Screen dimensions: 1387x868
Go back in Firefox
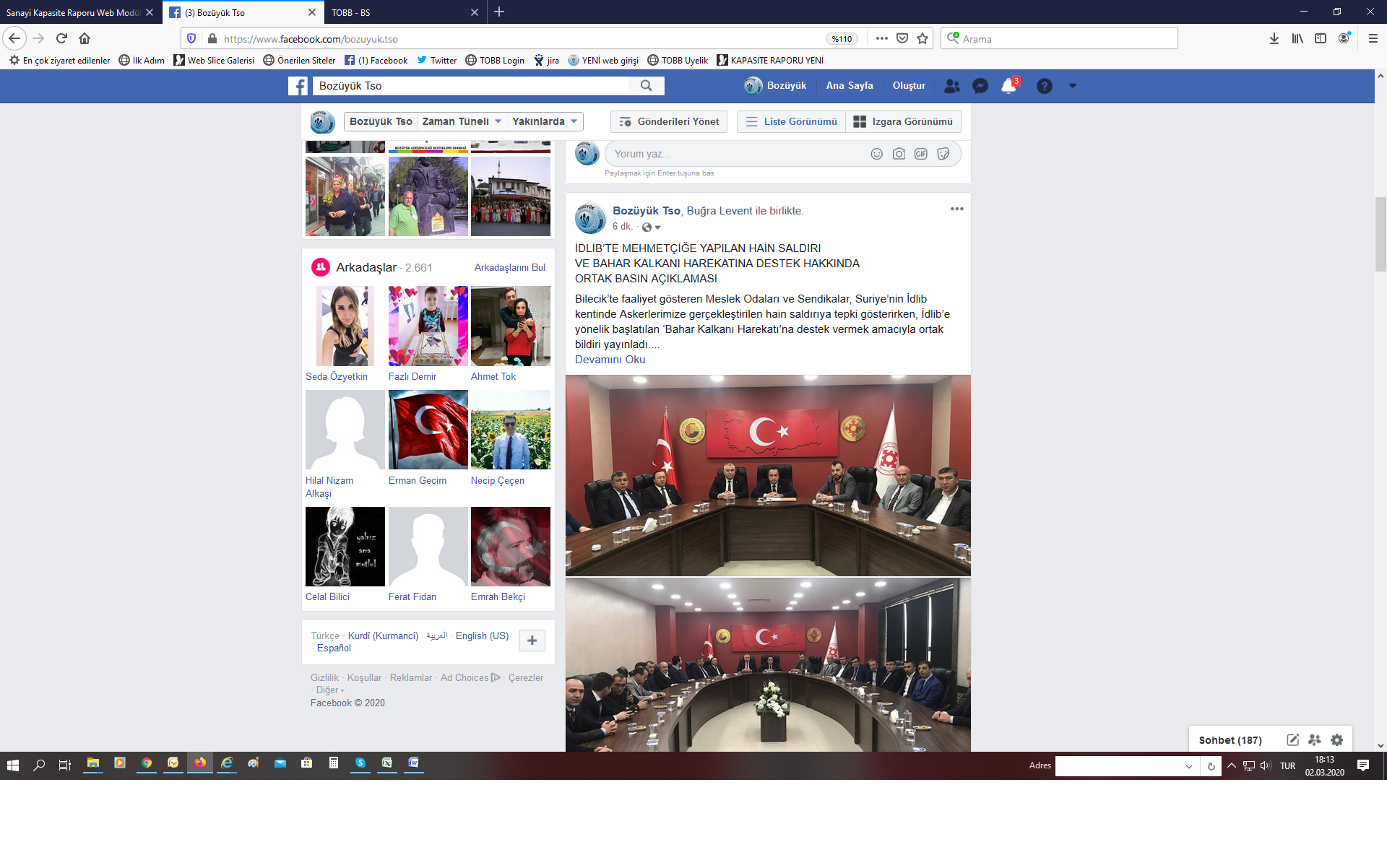click(x=14, y=38)
